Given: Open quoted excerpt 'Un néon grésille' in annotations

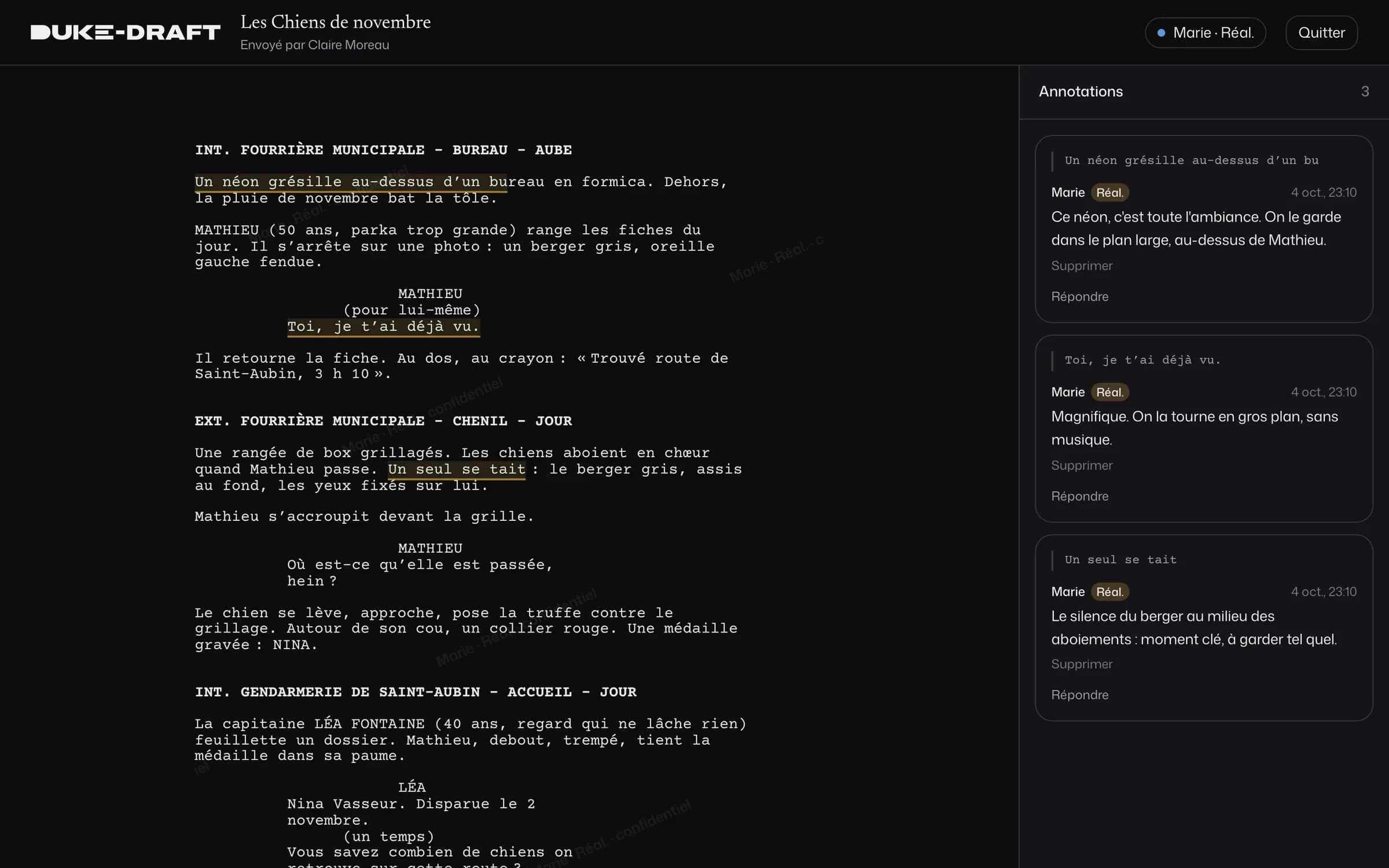Looking at the screenshot, I should 1191,160.
